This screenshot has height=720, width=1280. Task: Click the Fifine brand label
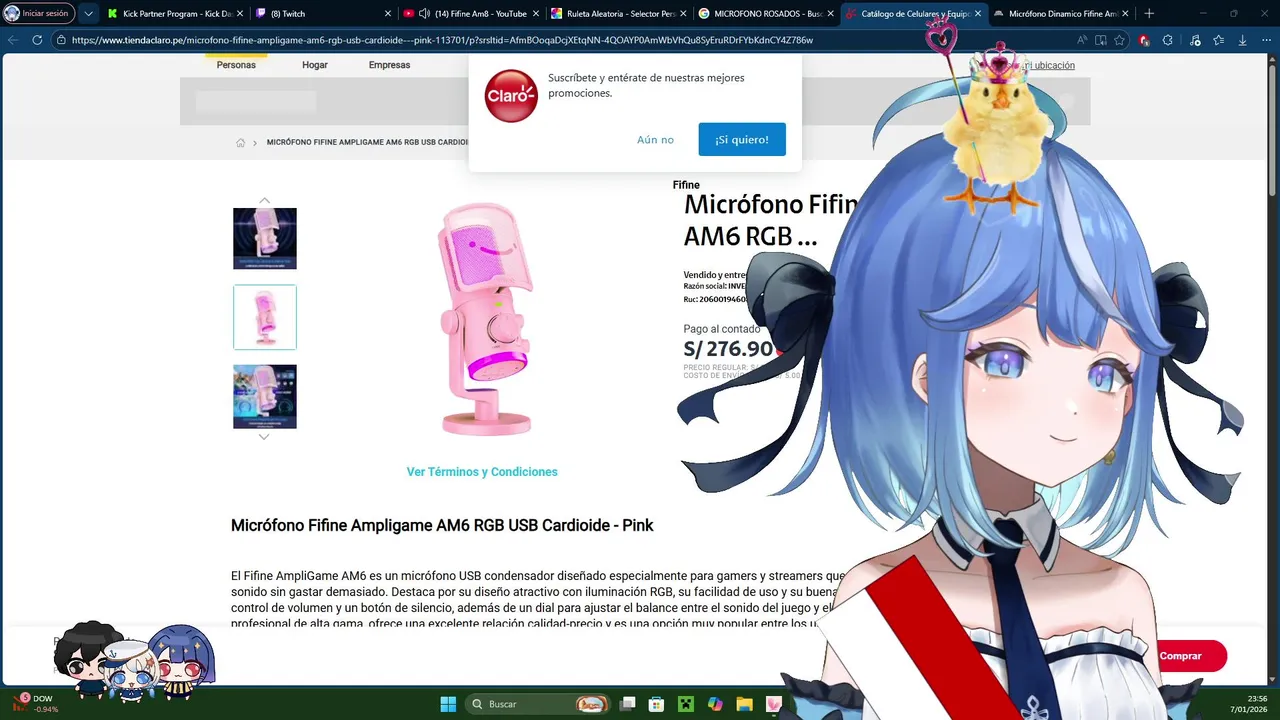click(x=686, y=185)
